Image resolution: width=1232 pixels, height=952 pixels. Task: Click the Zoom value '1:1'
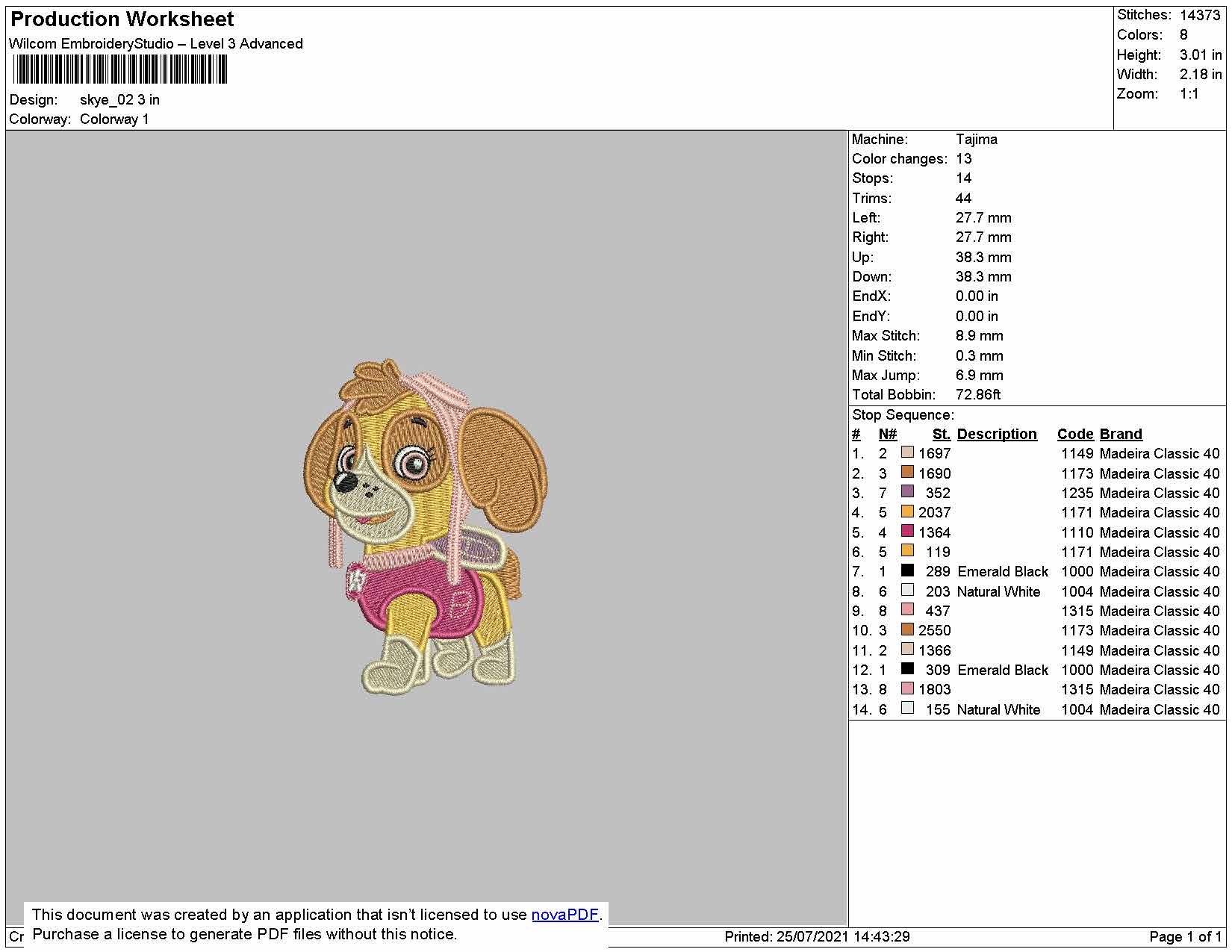(x=1189, y=94)
